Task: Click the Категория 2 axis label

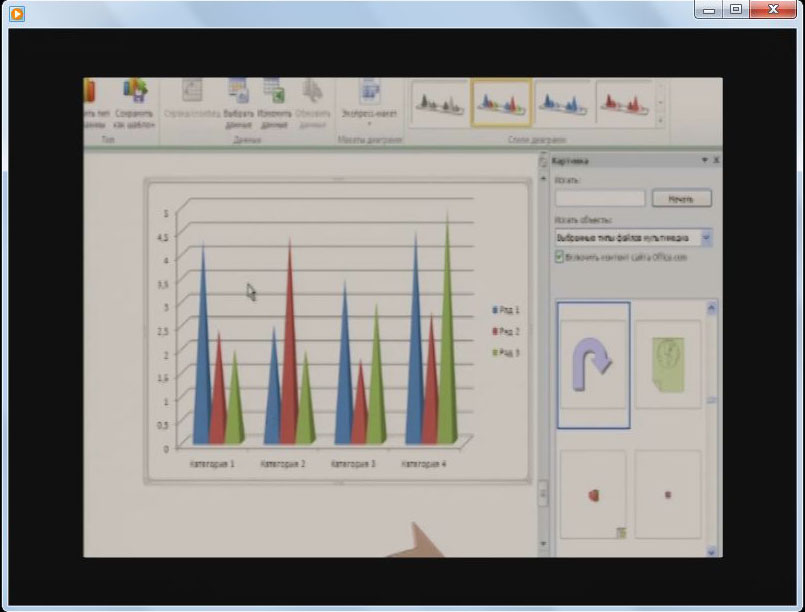Action: point(282,464)
